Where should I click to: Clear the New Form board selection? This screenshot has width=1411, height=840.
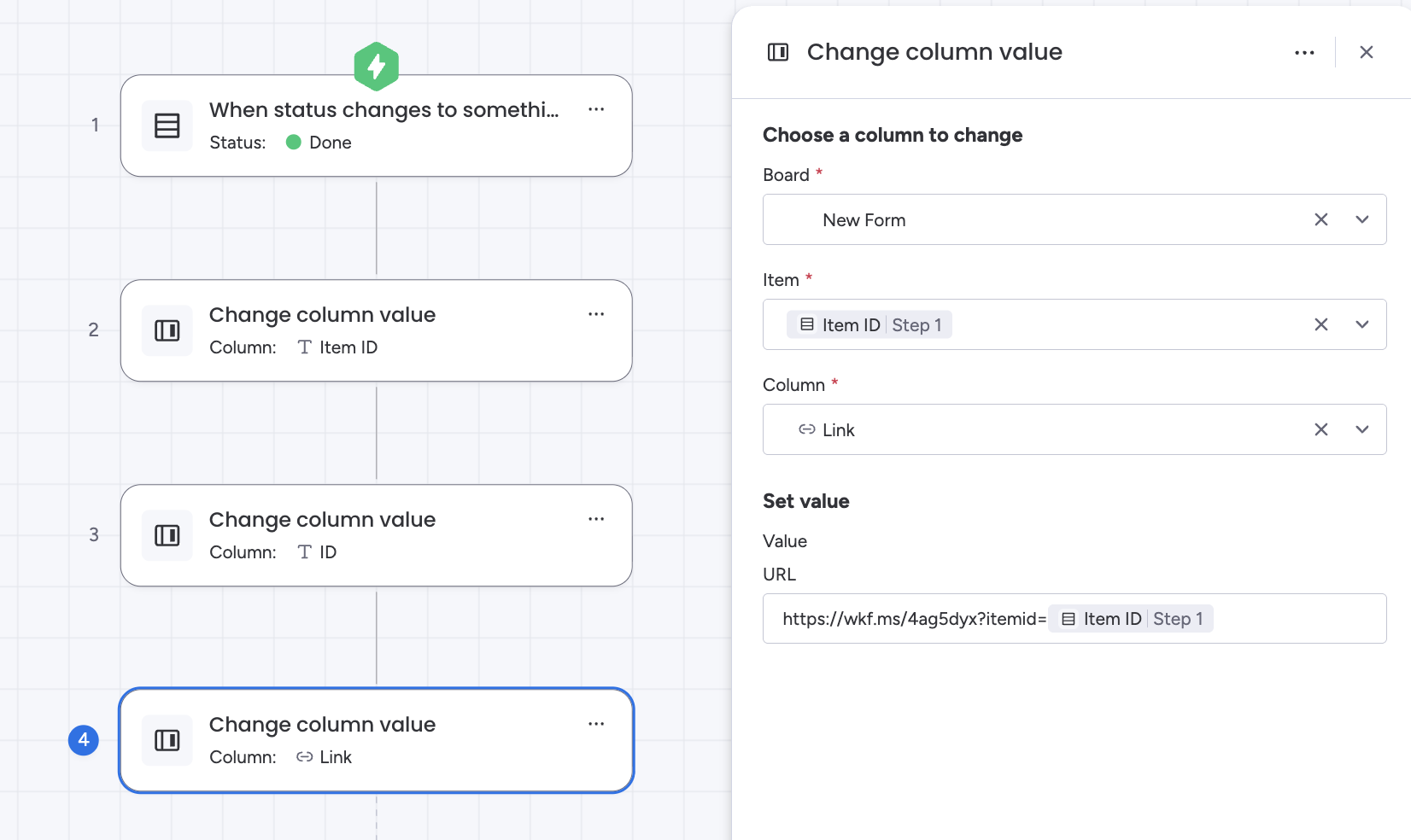(x=1321, y=219)
